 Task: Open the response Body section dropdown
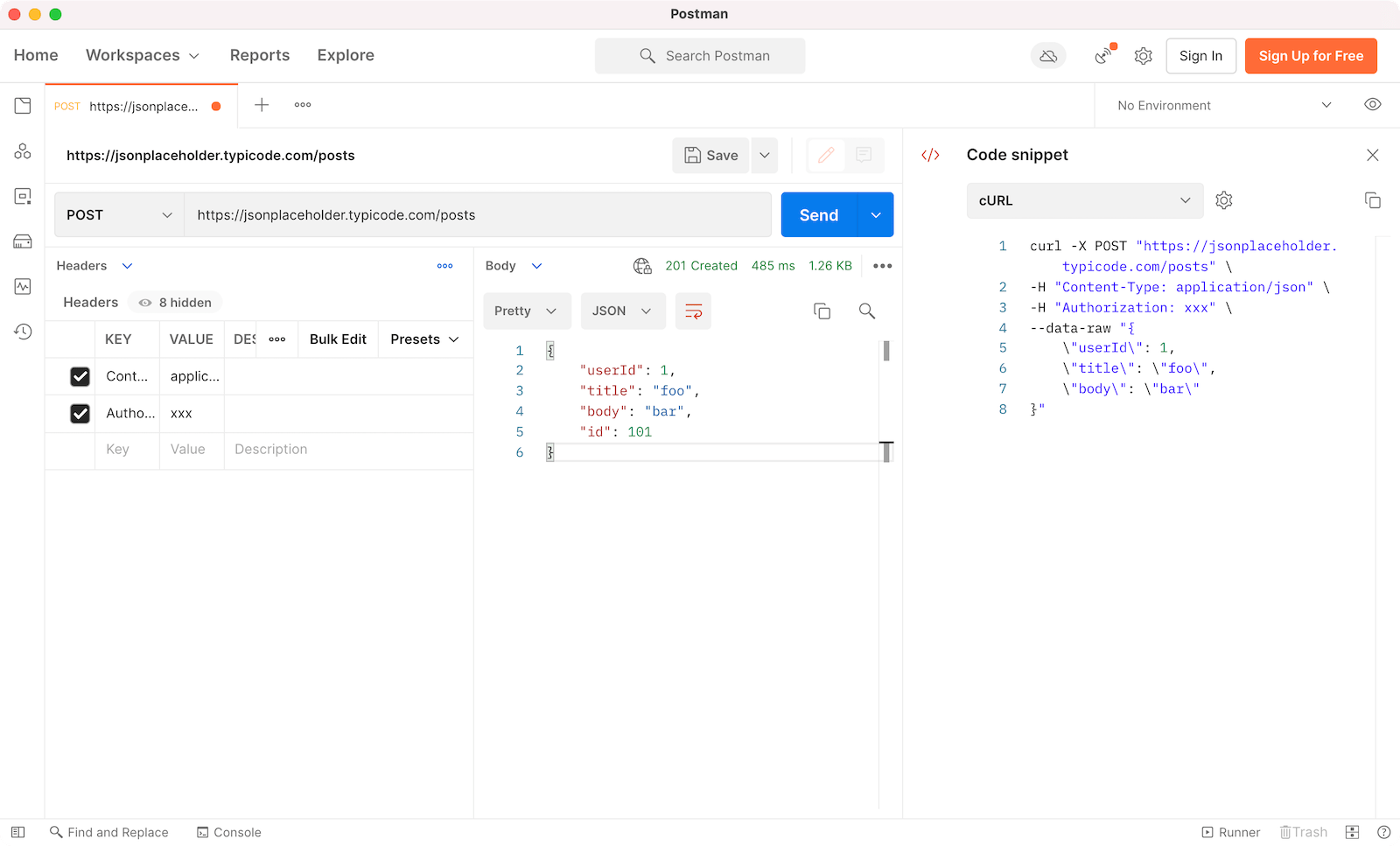(x=514, y=266)
